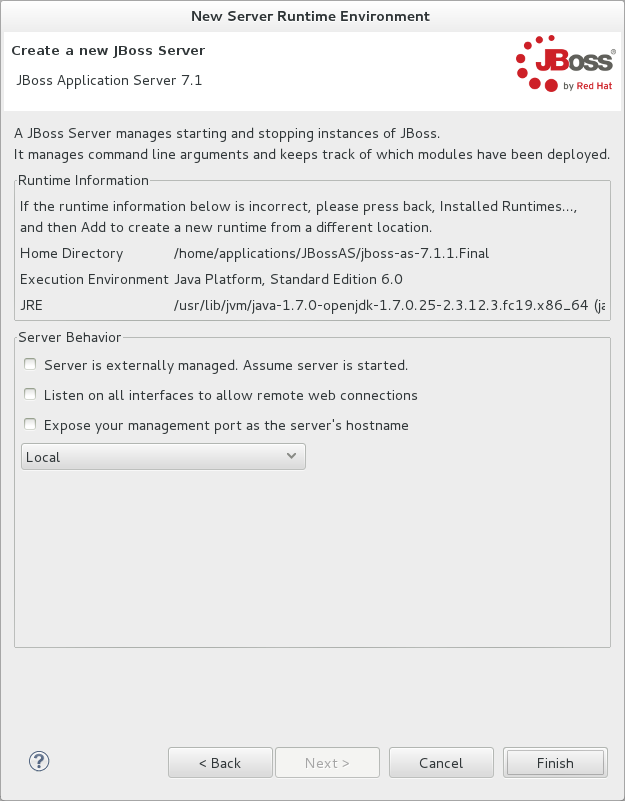Click the JRE openjdk path value

tap(390, 305)
